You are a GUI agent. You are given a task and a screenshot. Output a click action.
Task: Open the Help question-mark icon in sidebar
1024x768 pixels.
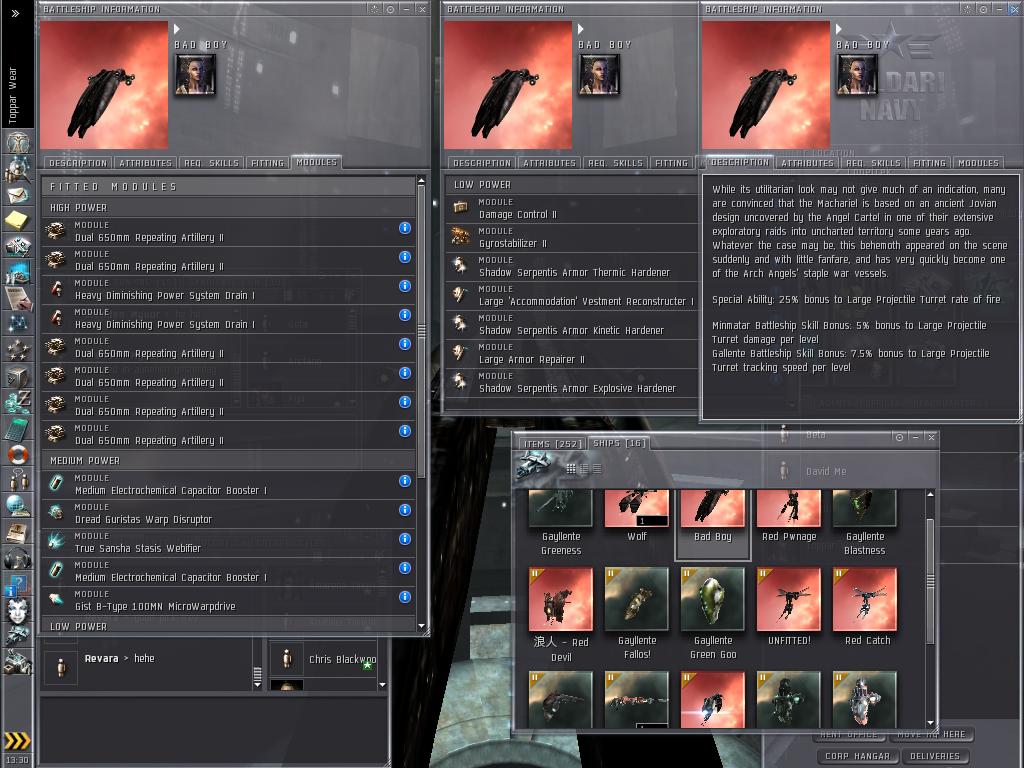click(18, 584)
